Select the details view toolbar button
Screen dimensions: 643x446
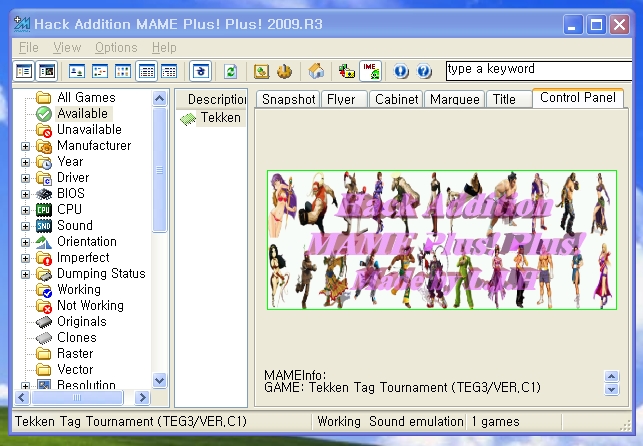pyautogui.click(x=146, y=71)
